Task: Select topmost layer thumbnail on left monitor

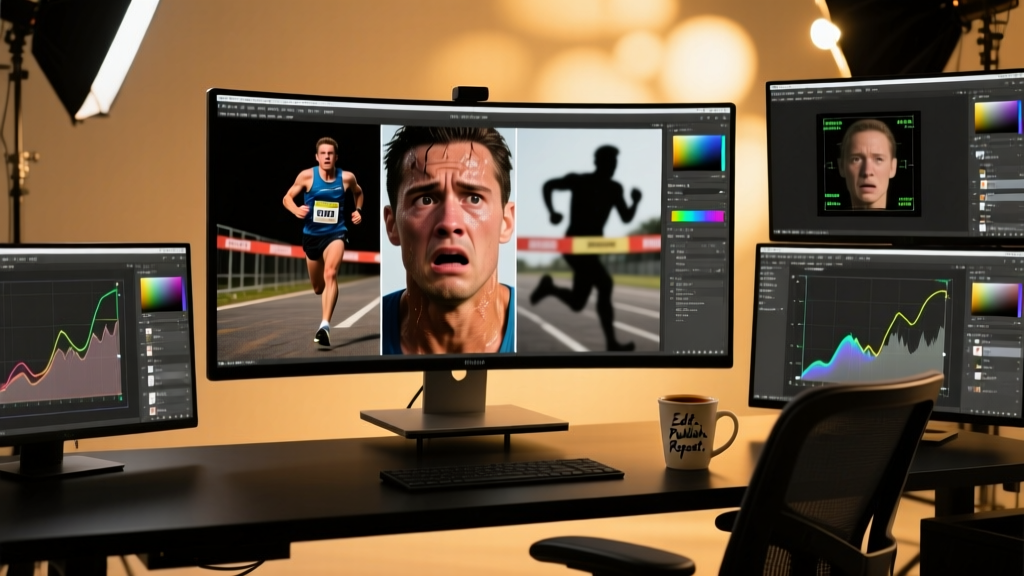Action: 149,332
